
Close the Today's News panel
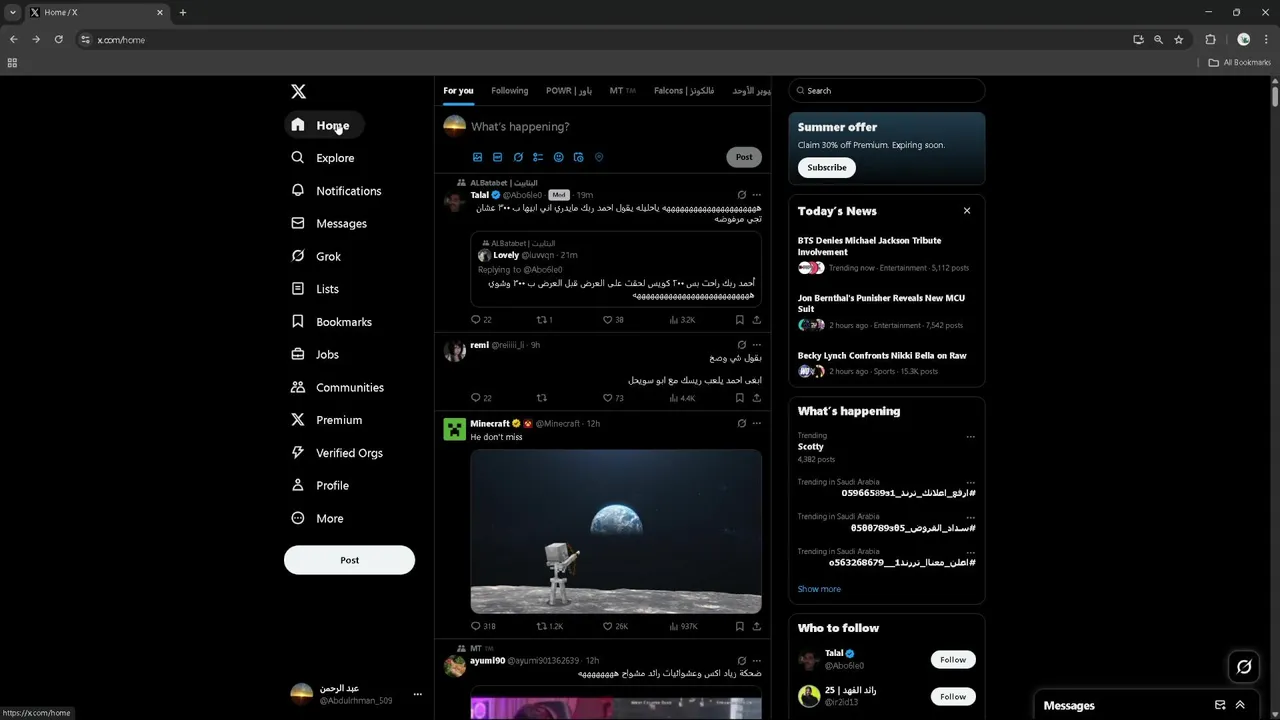[967, 211]
